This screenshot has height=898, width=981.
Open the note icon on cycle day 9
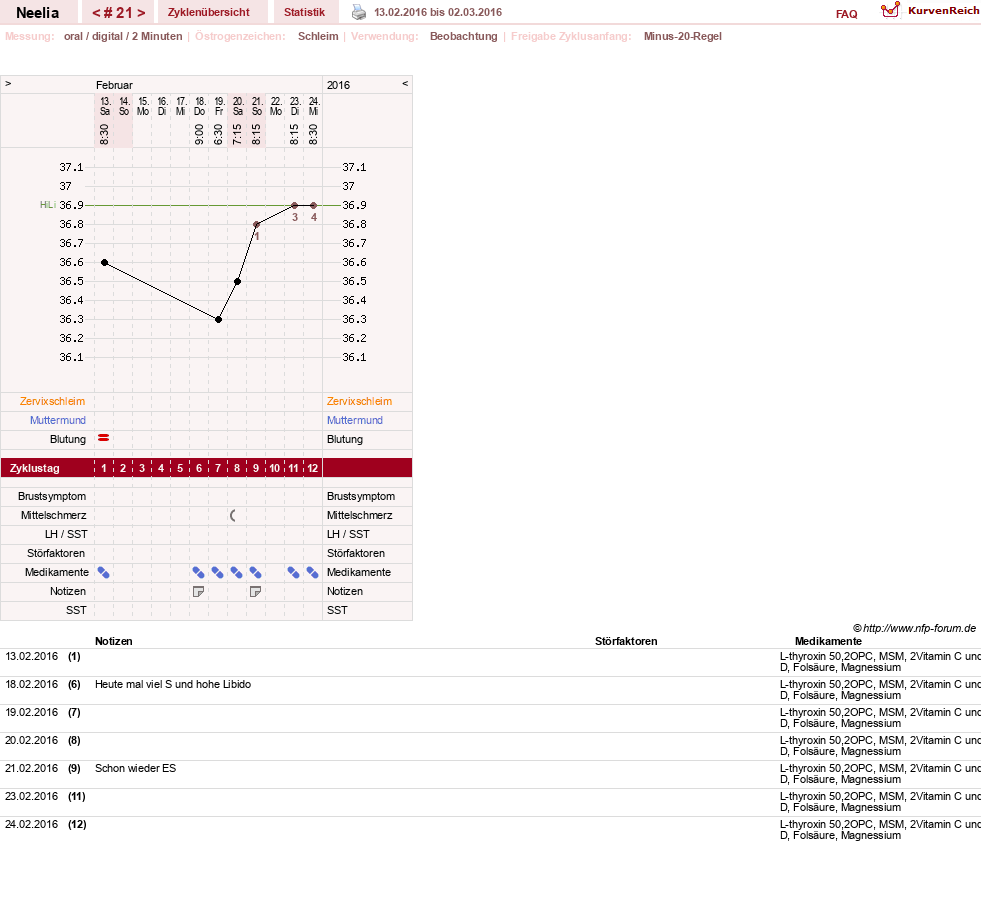255,591
